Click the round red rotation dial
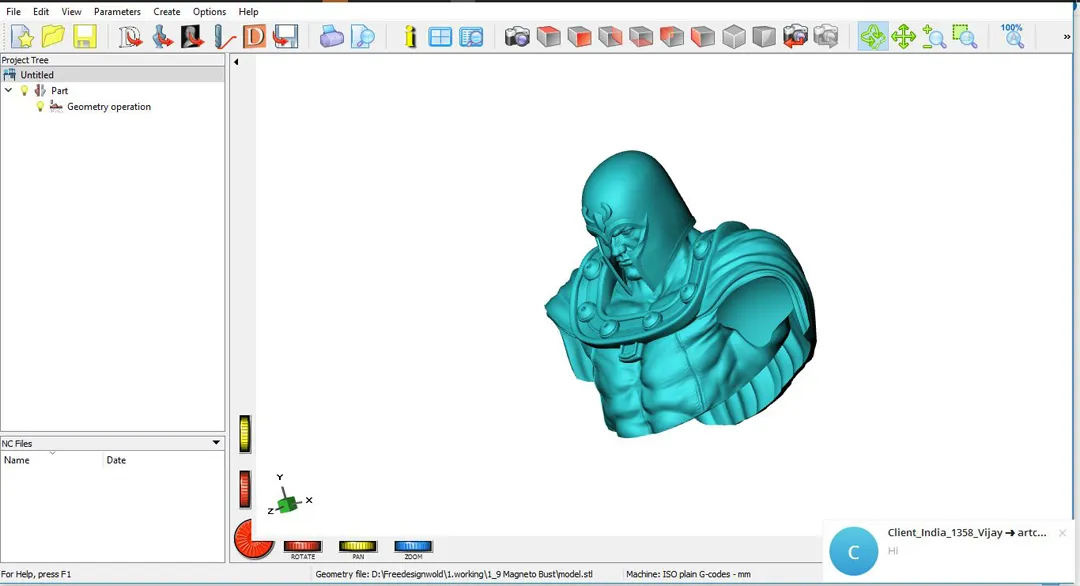 [253, 539]
